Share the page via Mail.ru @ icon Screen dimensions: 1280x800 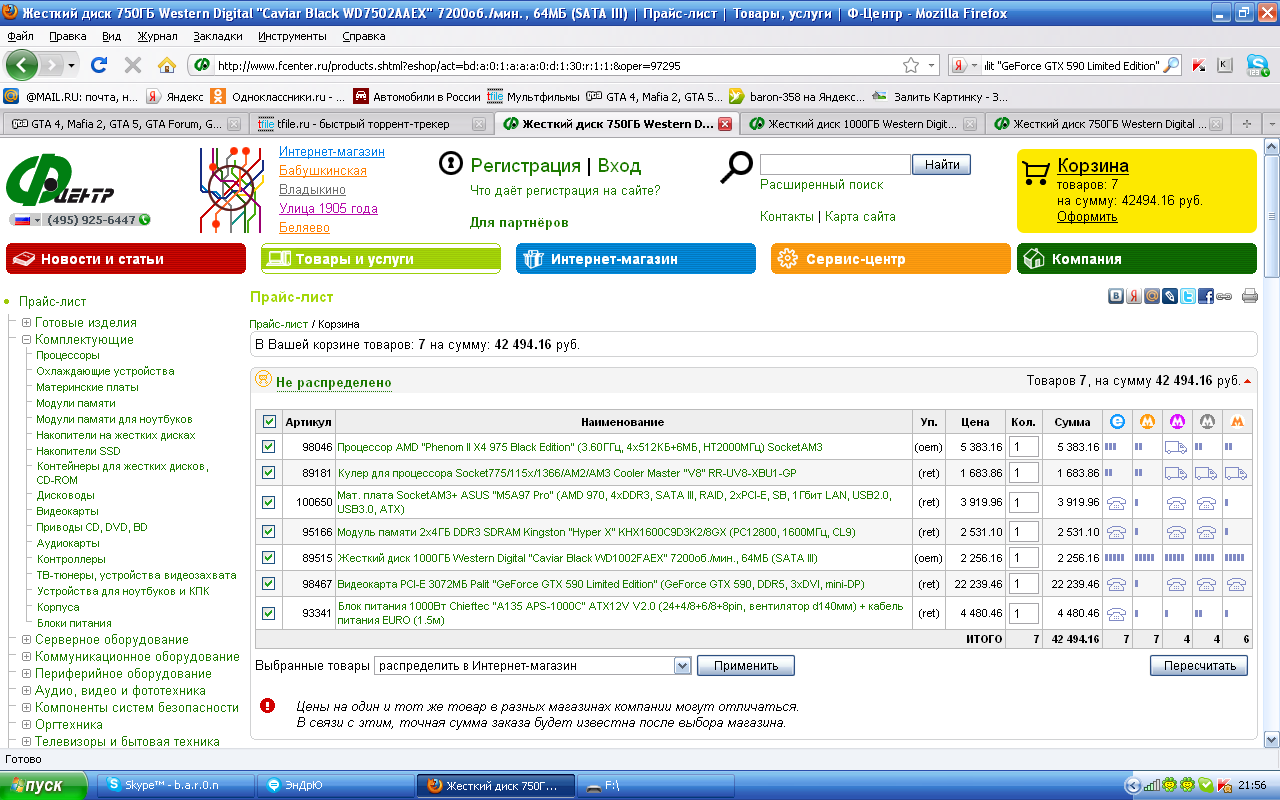[1152, 296]
